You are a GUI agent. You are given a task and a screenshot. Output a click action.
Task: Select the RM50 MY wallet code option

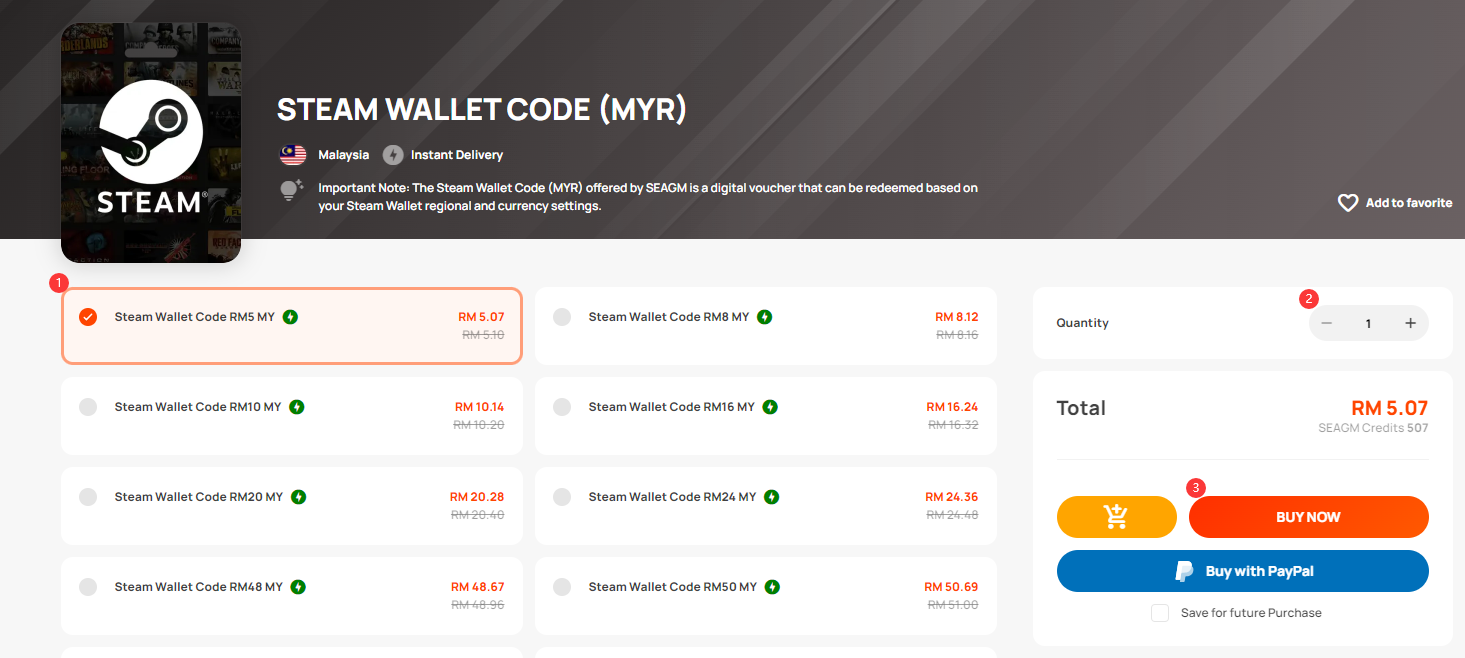(x=562, y=587)
